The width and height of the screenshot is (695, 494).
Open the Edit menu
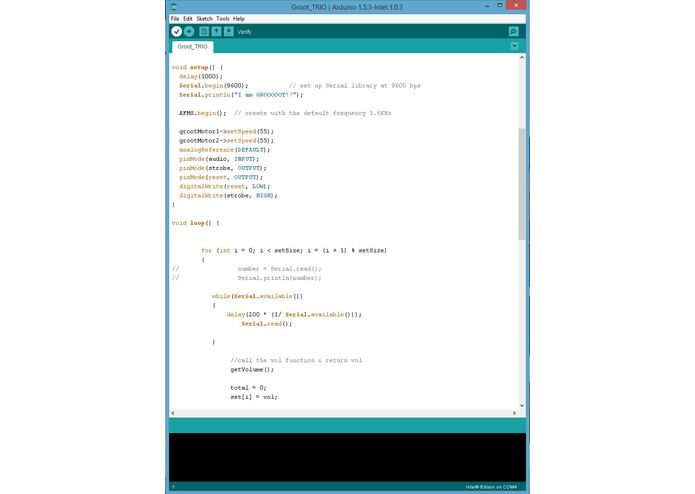(188, 19)
